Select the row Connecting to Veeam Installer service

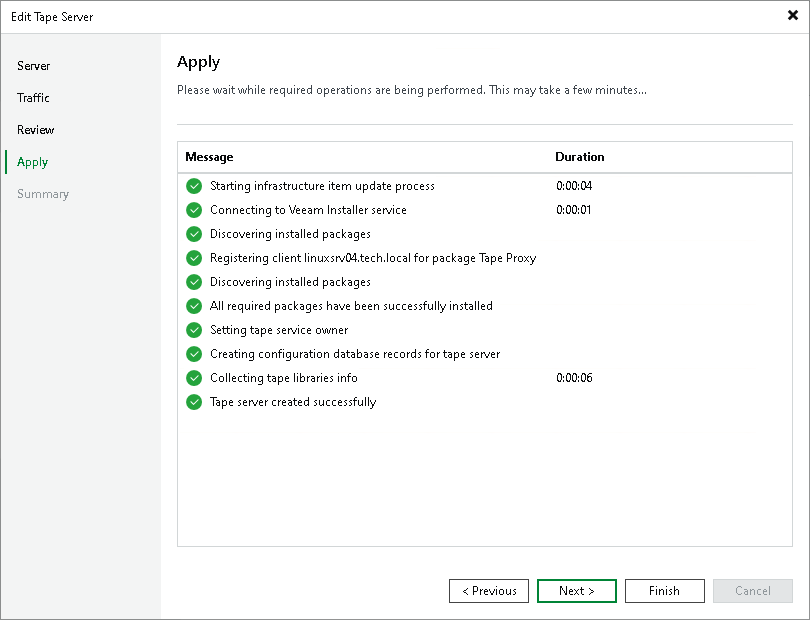485,210
